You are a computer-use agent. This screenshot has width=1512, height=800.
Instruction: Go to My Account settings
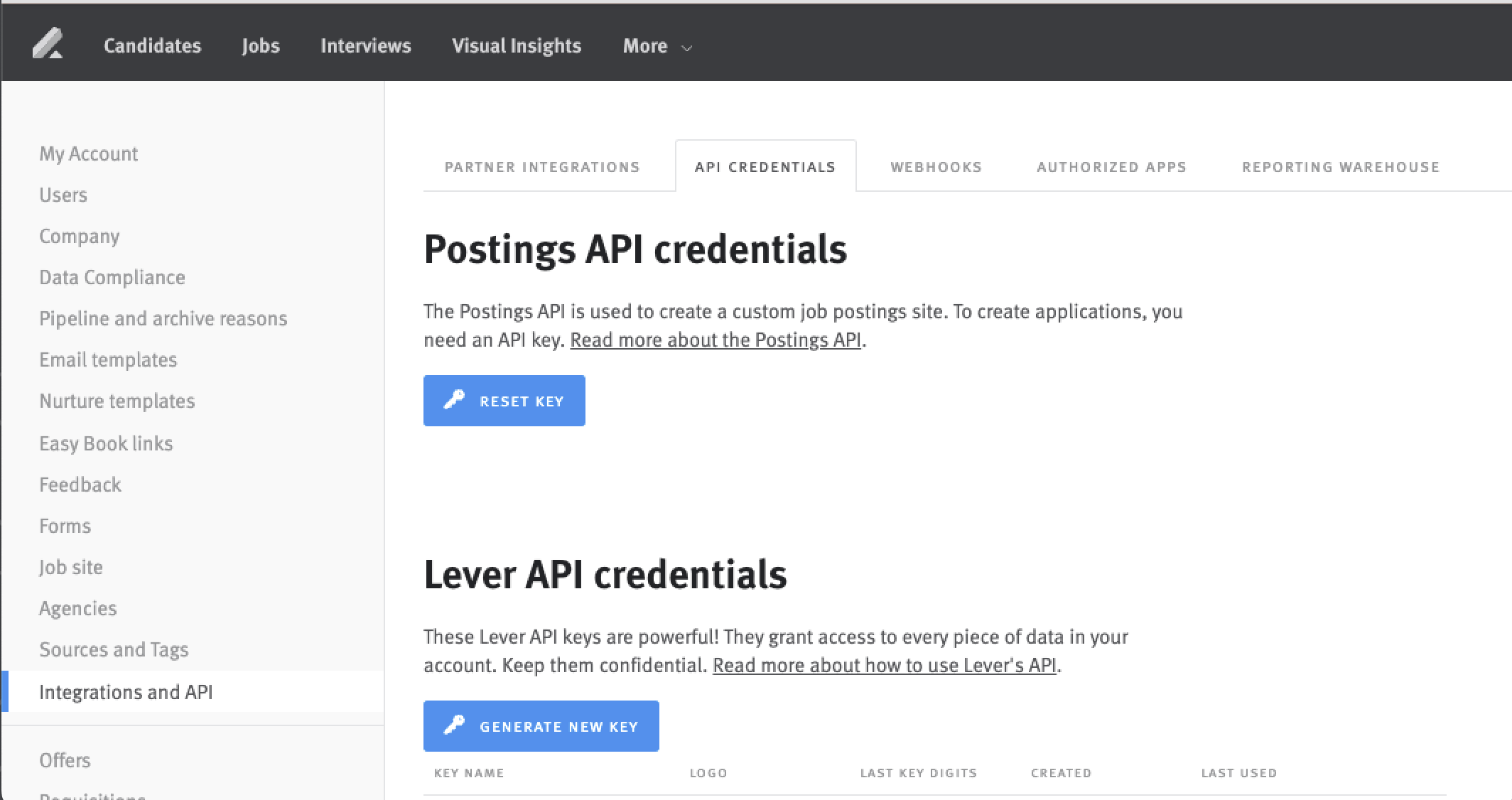88,153
